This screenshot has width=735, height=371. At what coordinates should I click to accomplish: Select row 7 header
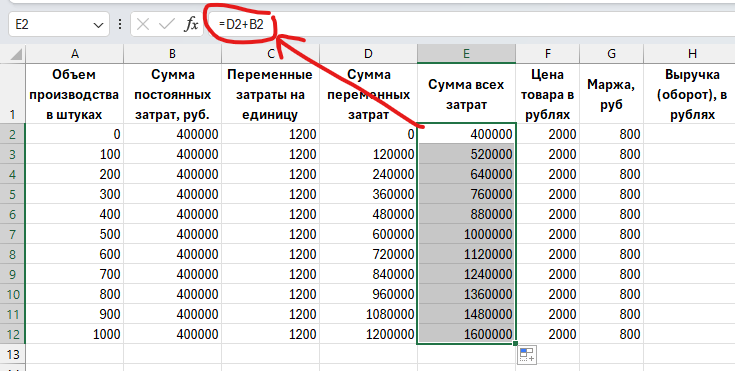13,234
